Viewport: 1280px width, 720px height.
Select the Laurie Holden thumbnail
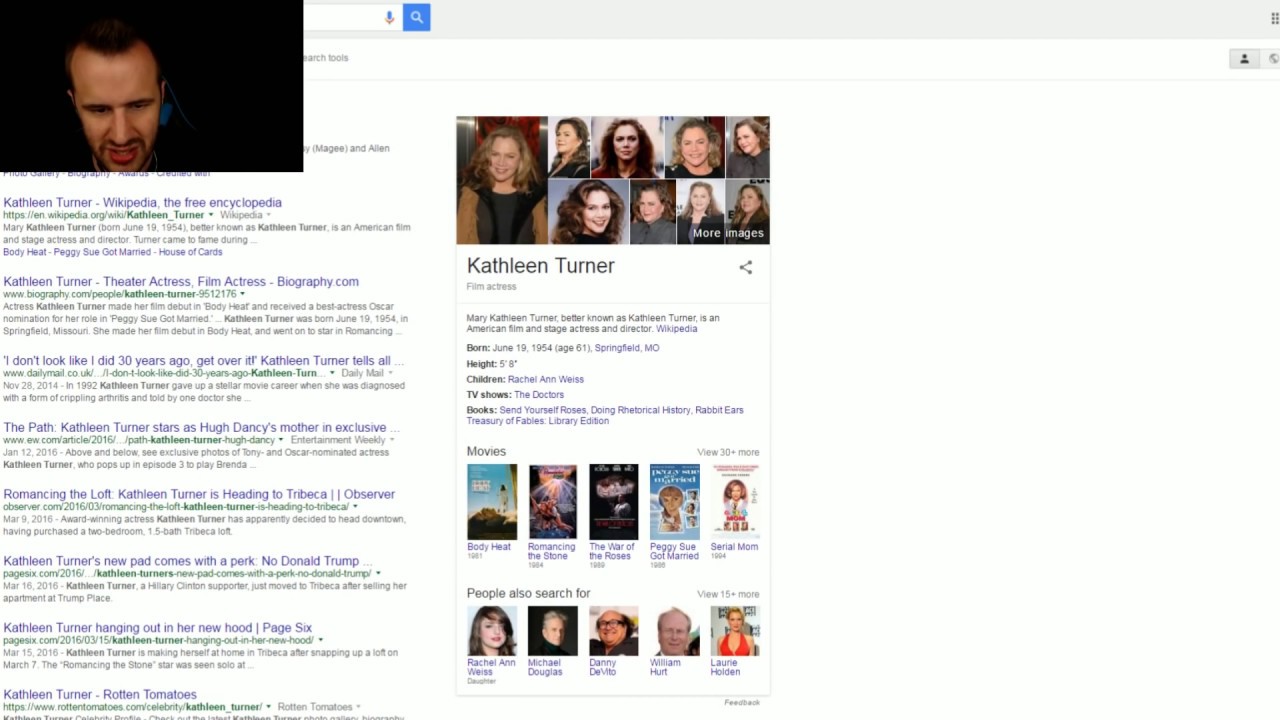pos(735,631)
